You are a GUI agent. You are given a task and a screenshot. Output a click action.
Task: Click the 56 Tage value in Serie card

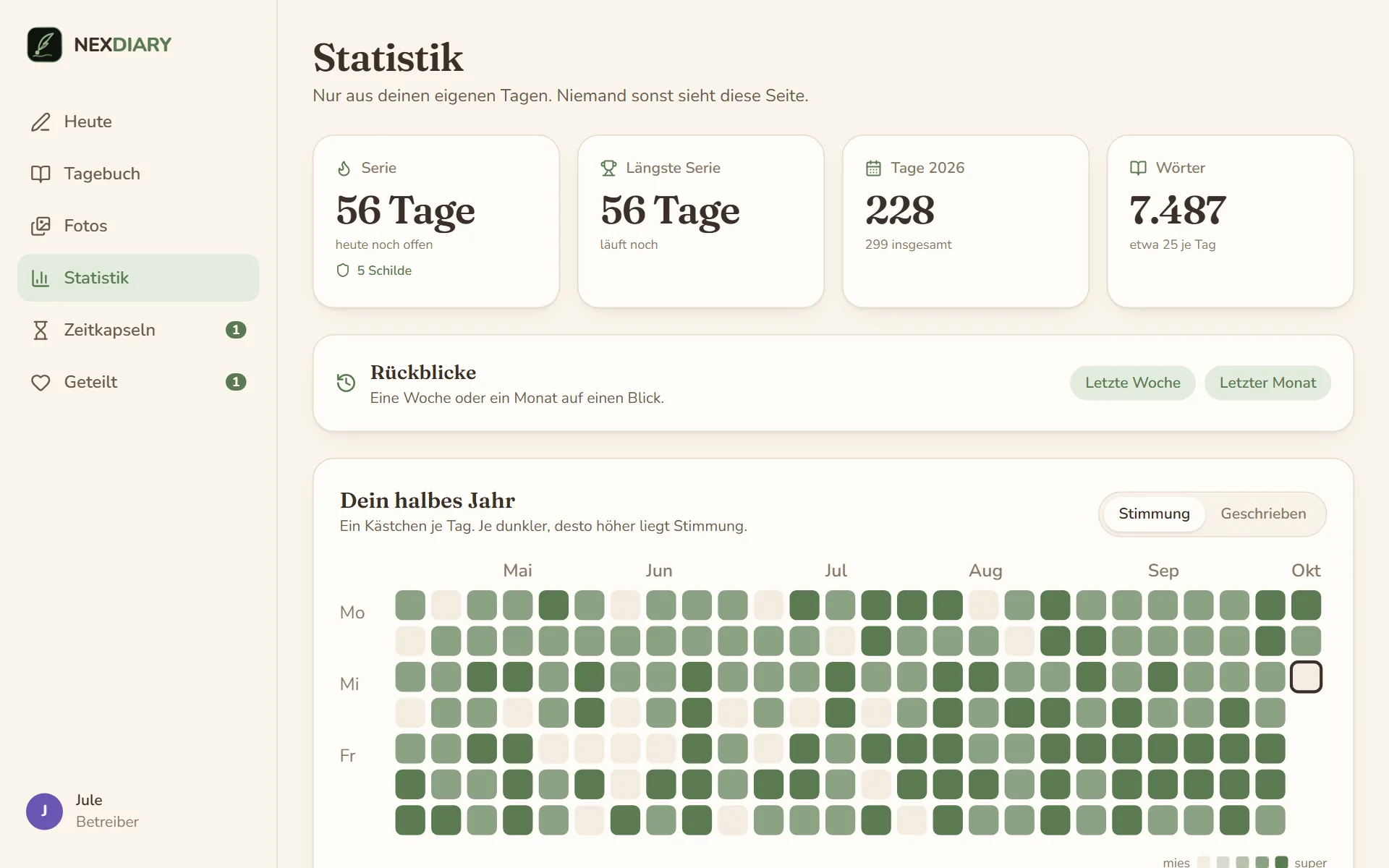(405, 210)
